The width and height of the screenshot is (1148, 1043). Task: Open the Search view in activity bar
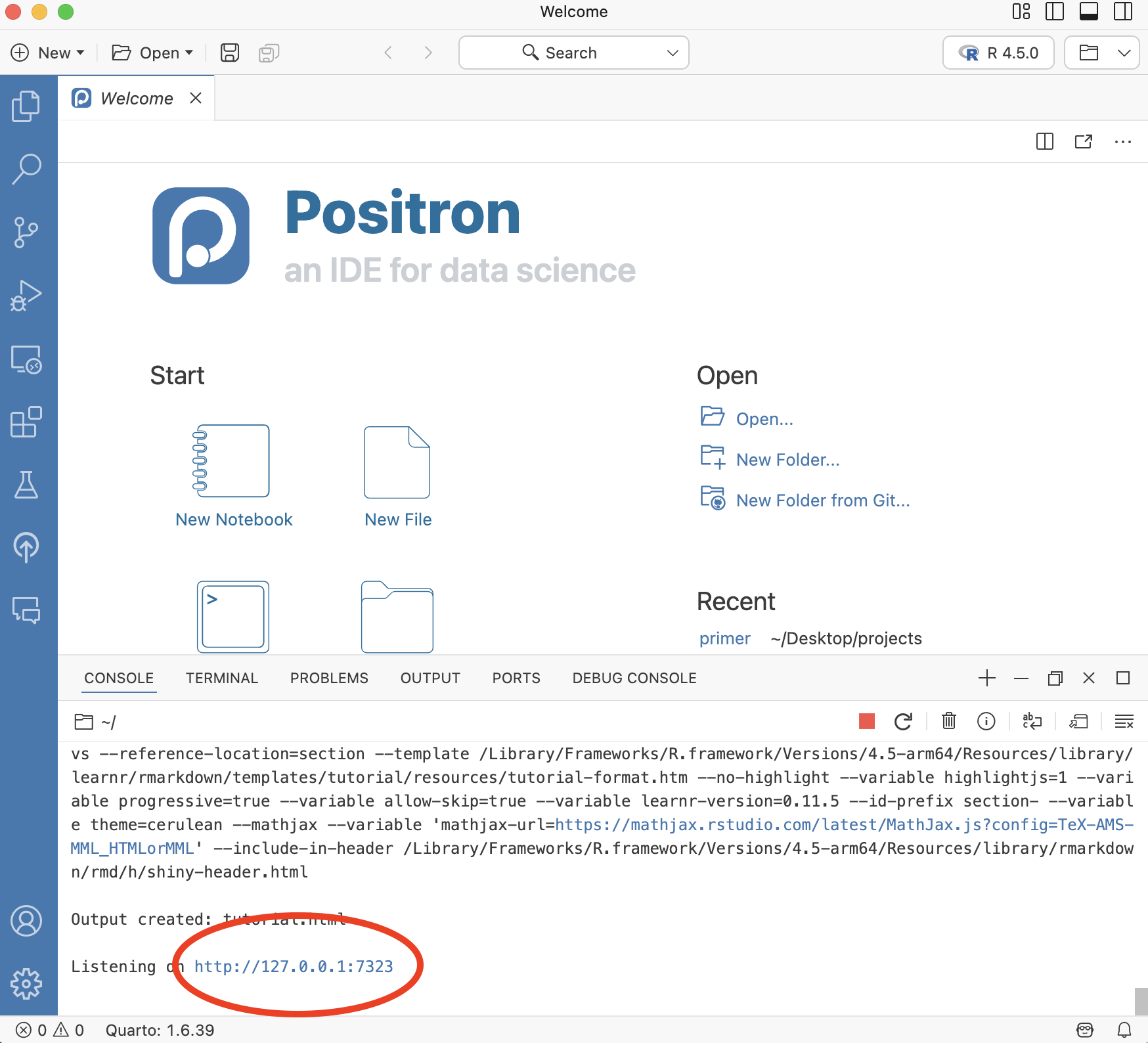point(26,169)
